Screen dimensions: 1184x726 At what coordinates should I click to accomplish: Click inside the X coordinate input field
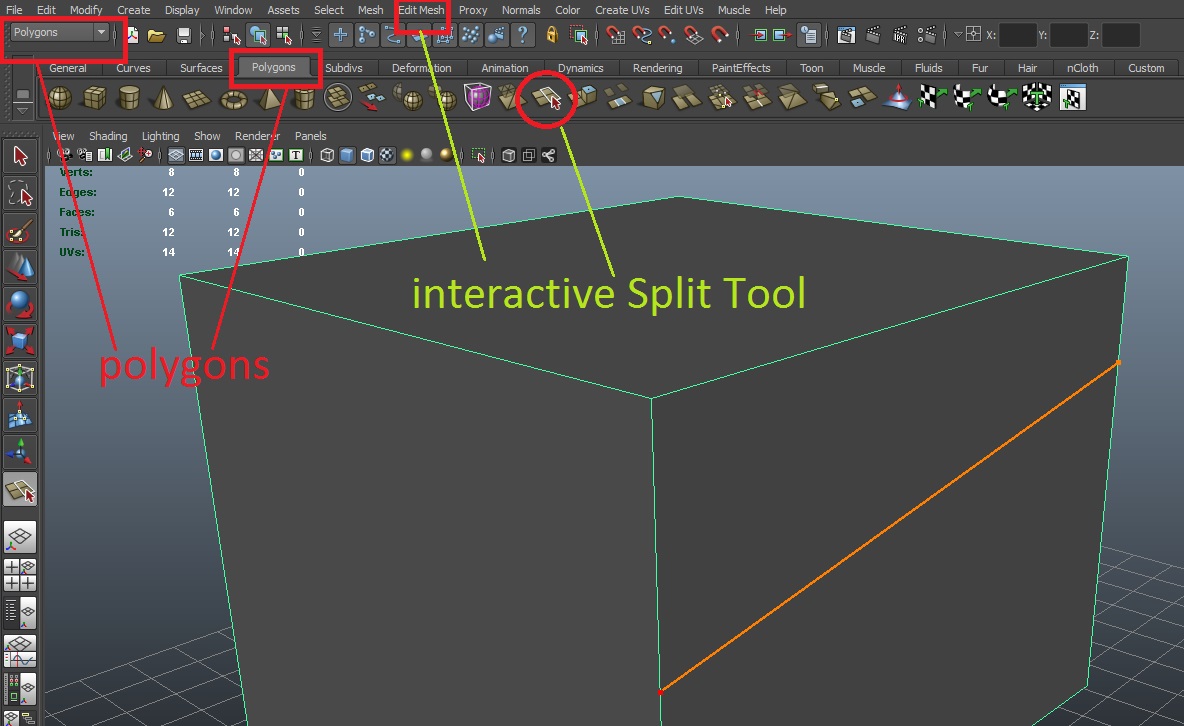click(x=1018, y=34)
